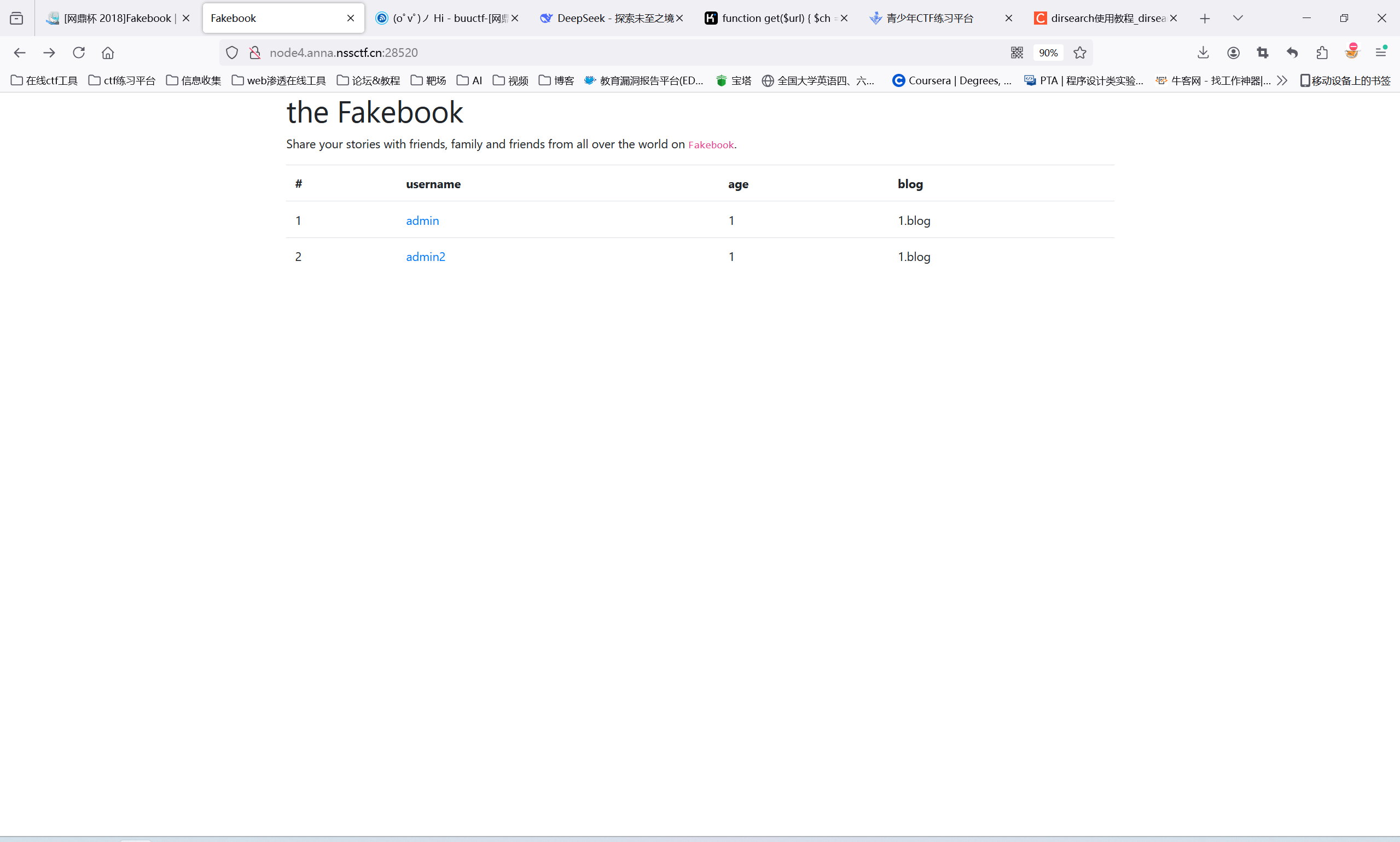
Task: Click the screenshot crop tool icon
Action: 1262,53
